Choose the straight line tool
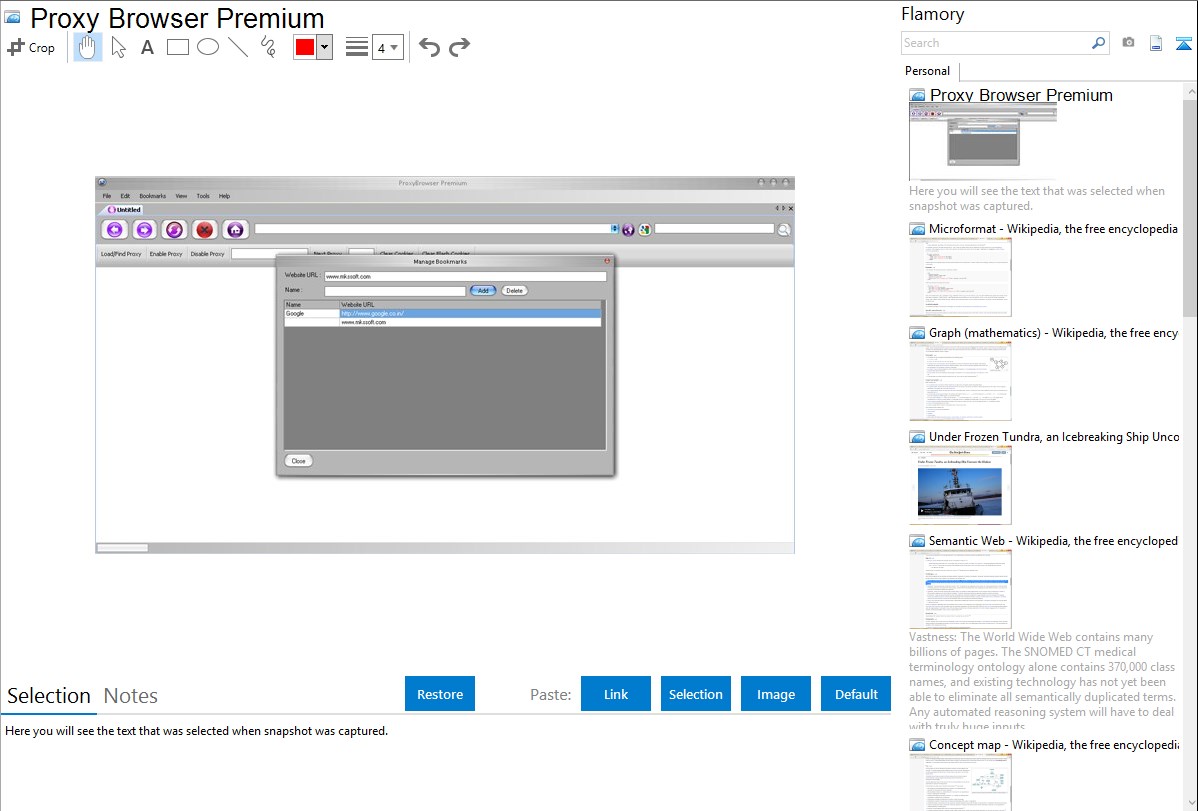Image resolution: width=1198 pixels, height=811 pixels. (238, 47)
